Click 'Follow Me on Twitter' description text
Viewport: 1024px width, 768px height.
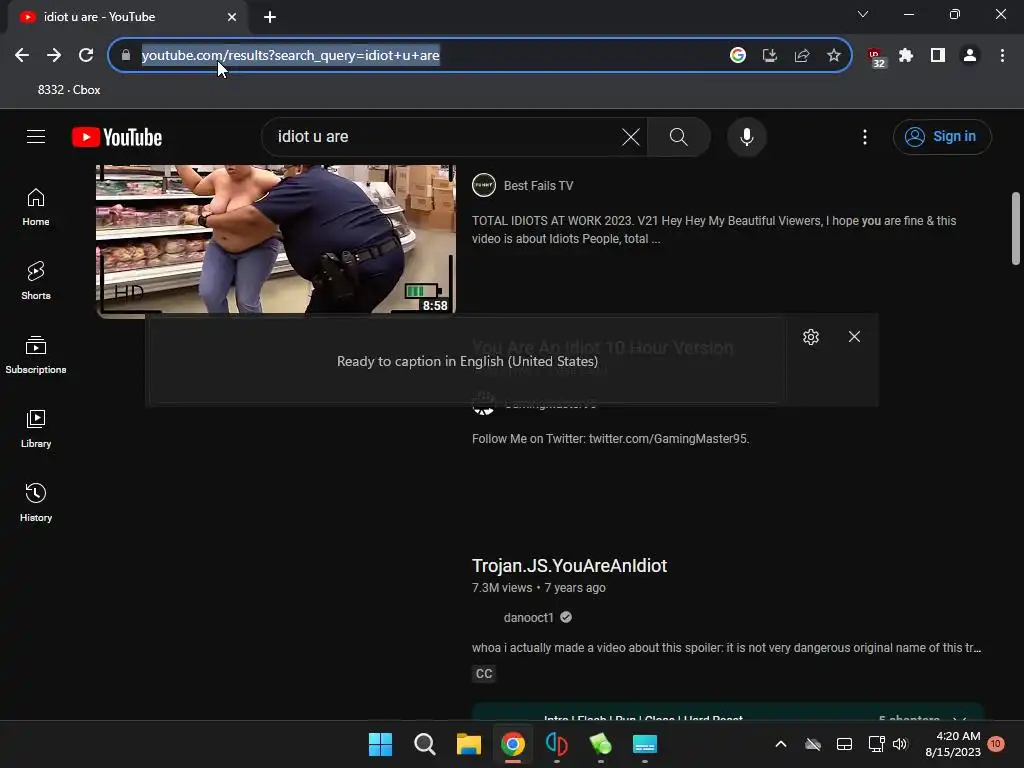click(x=611, y=439)
